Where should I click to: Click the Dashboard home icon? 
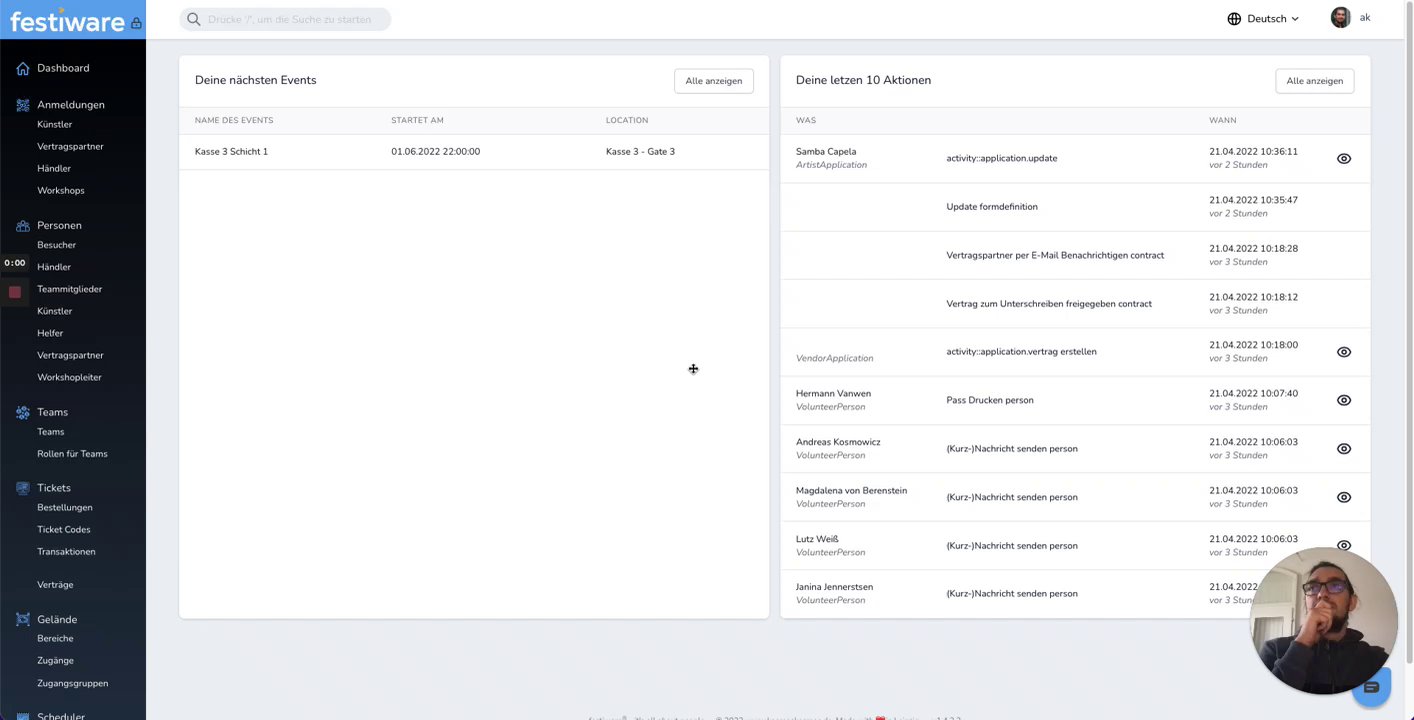(x=23, y=68)
